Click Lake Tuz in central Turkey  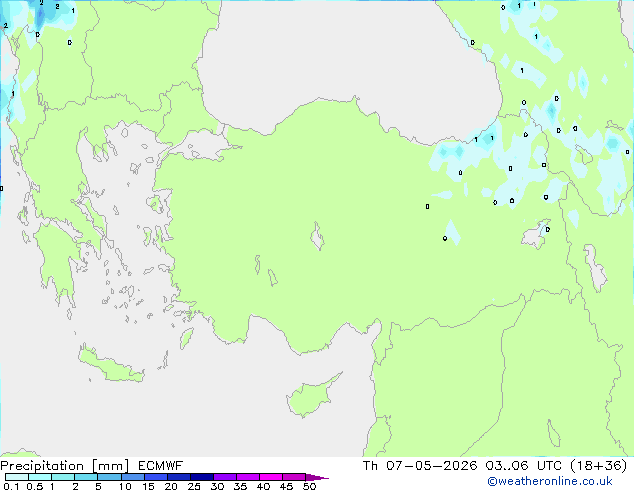point(317,237)
